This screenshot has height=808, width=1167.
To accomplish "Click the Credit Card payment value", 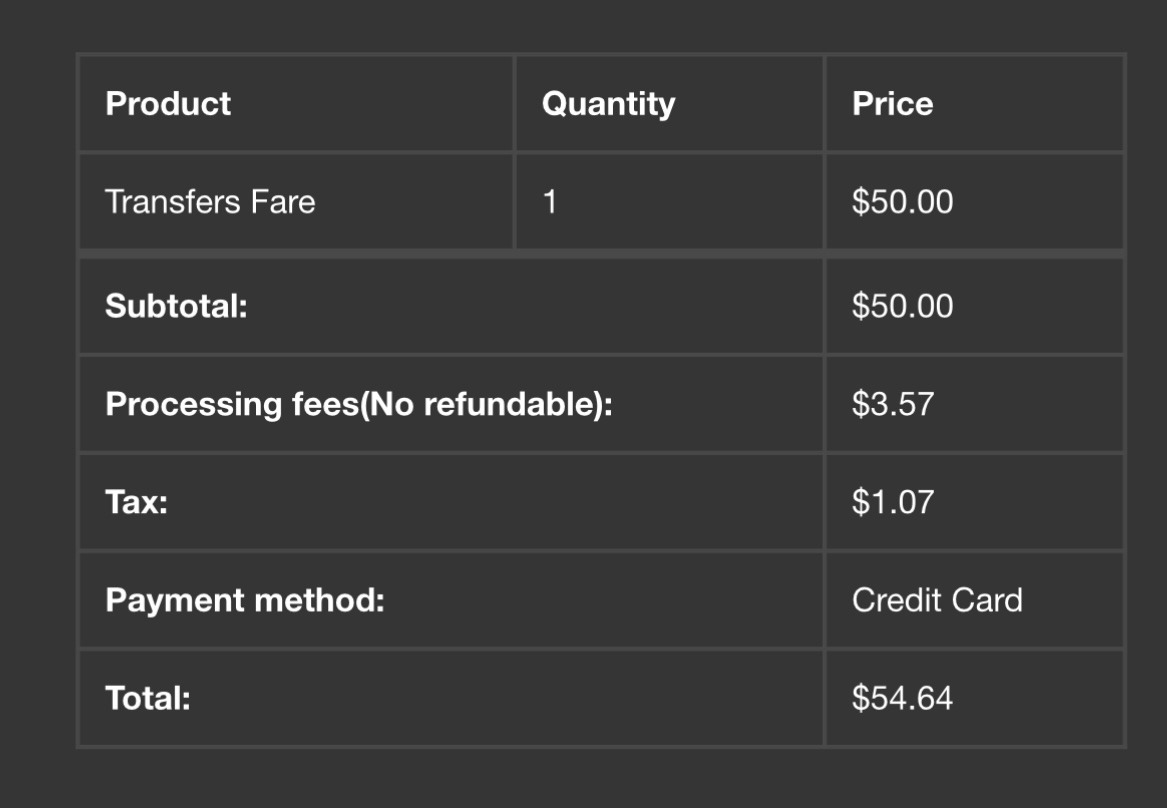I will coord(937,600).
